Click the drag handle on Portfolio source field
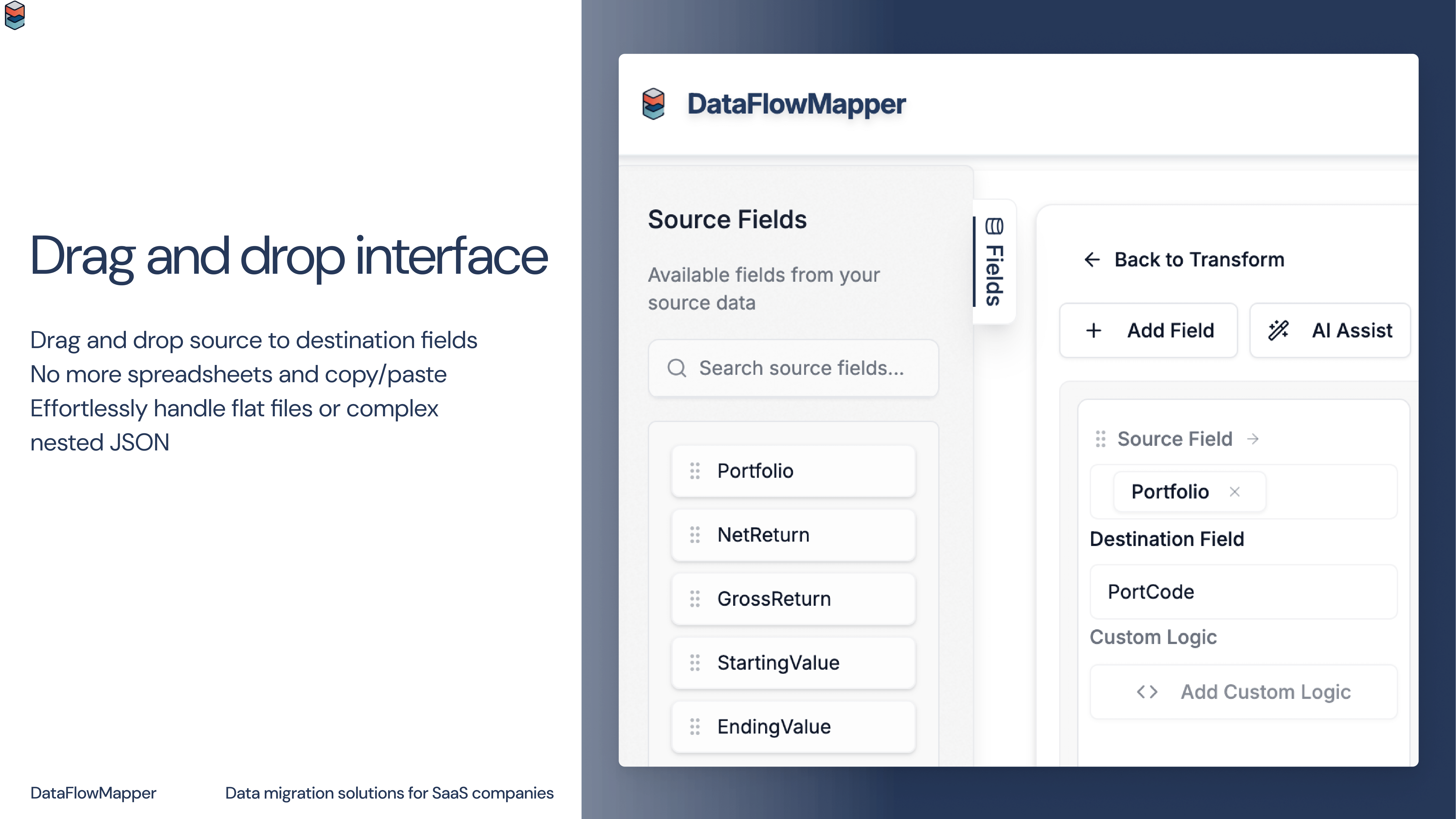The height and width of the screenshot is (819, 1456). [695, 471]
